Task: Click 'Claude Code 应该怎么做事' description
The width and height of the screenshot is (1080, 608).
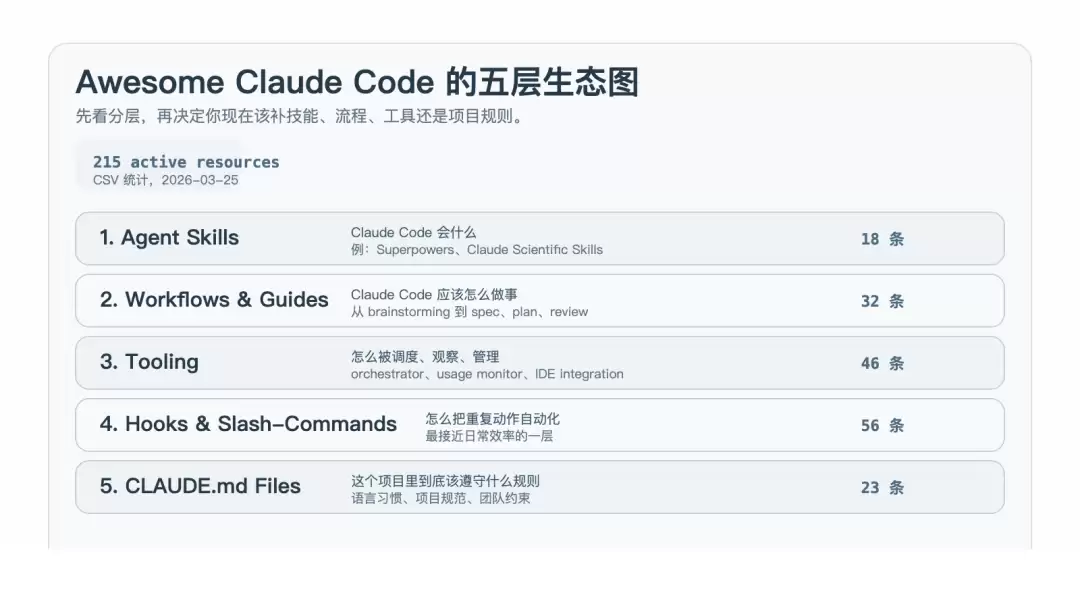Action: [434, 295]
